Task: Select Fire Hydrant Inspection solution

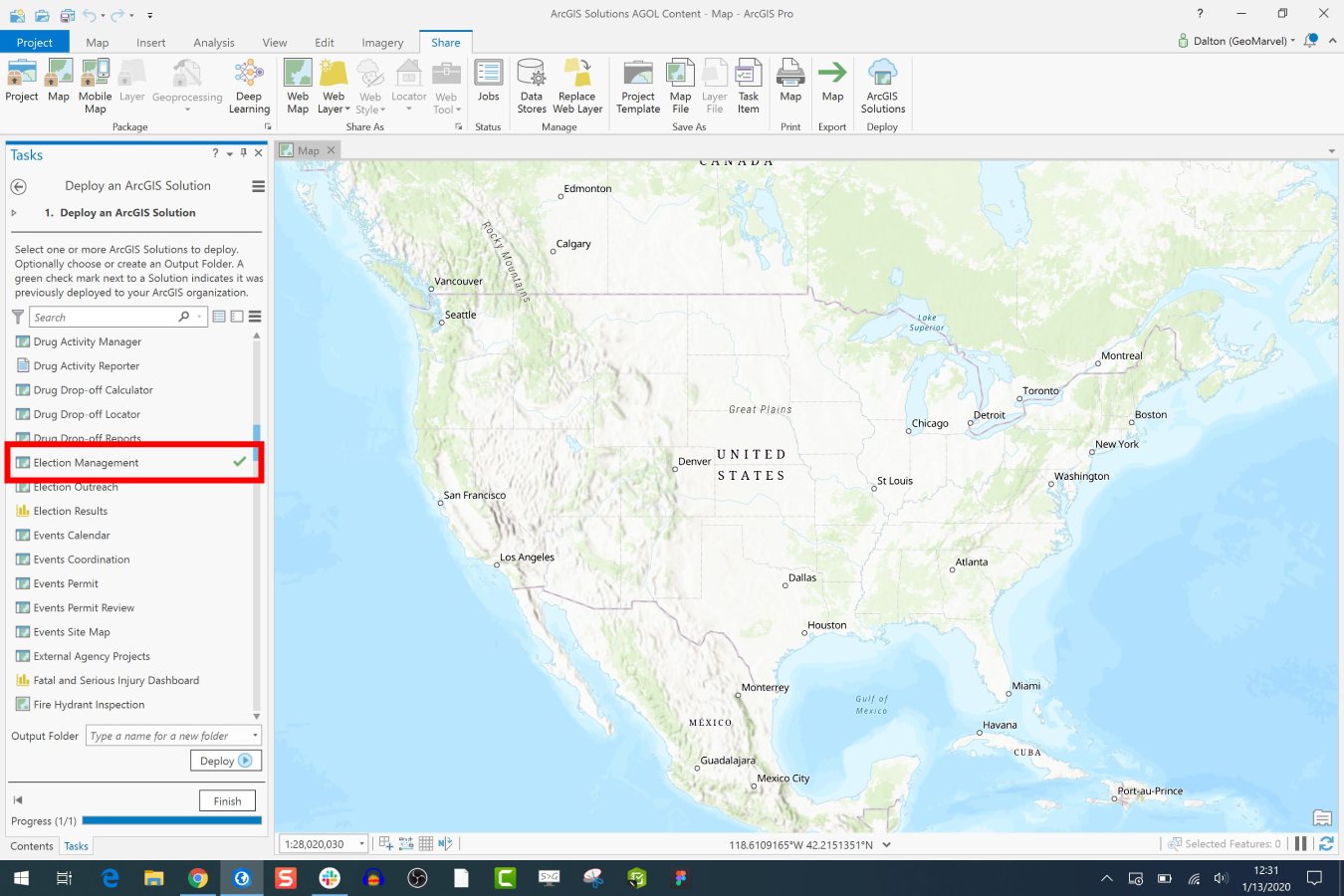Action: 131,705
